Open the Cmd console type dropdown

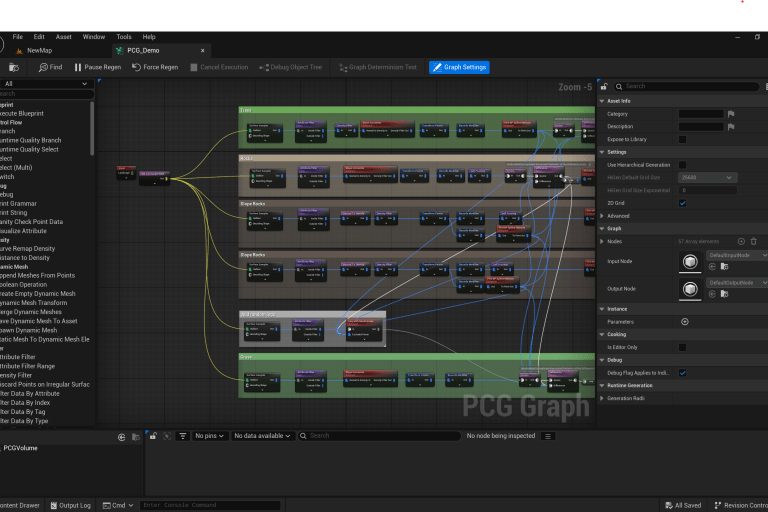(x=118, y=505)
